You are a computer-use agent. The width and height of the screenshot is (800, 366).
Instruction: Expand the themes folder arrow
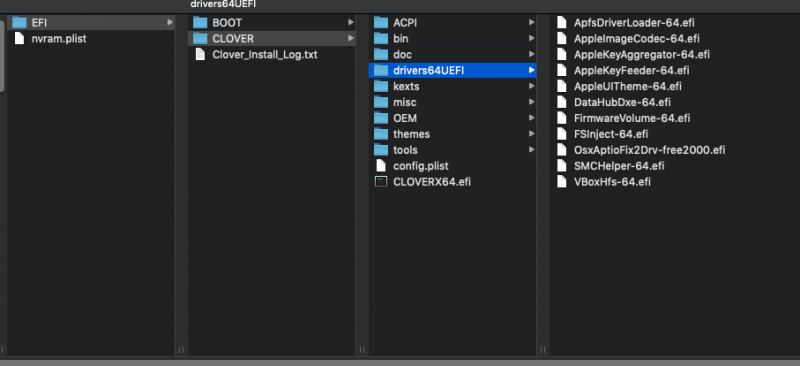pos(532,134)
